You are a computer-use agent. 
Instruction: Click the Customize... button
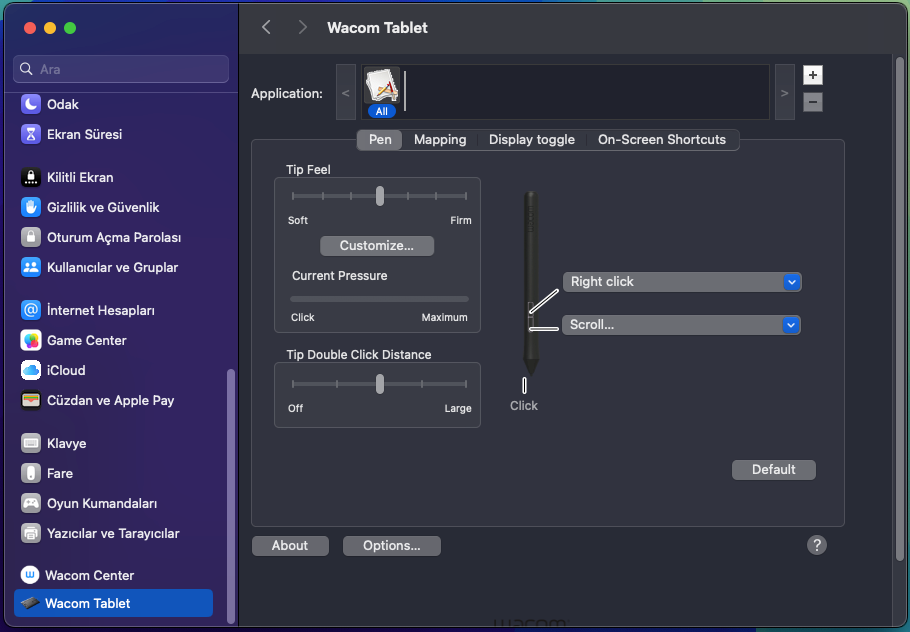[377, 245]
